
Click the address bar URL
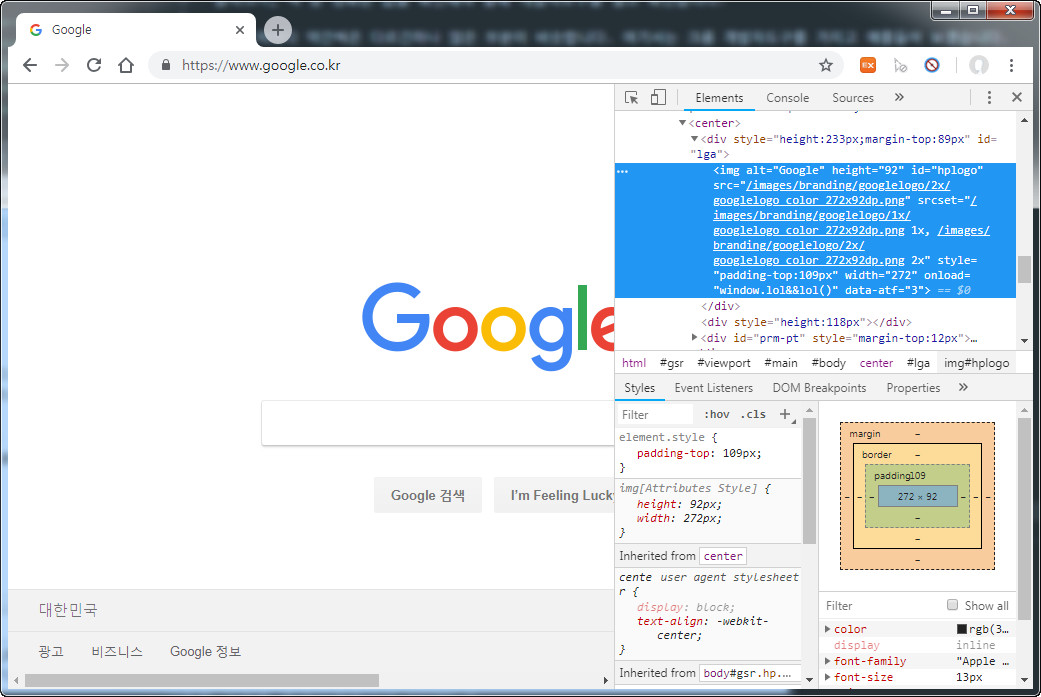coord(261,65)
